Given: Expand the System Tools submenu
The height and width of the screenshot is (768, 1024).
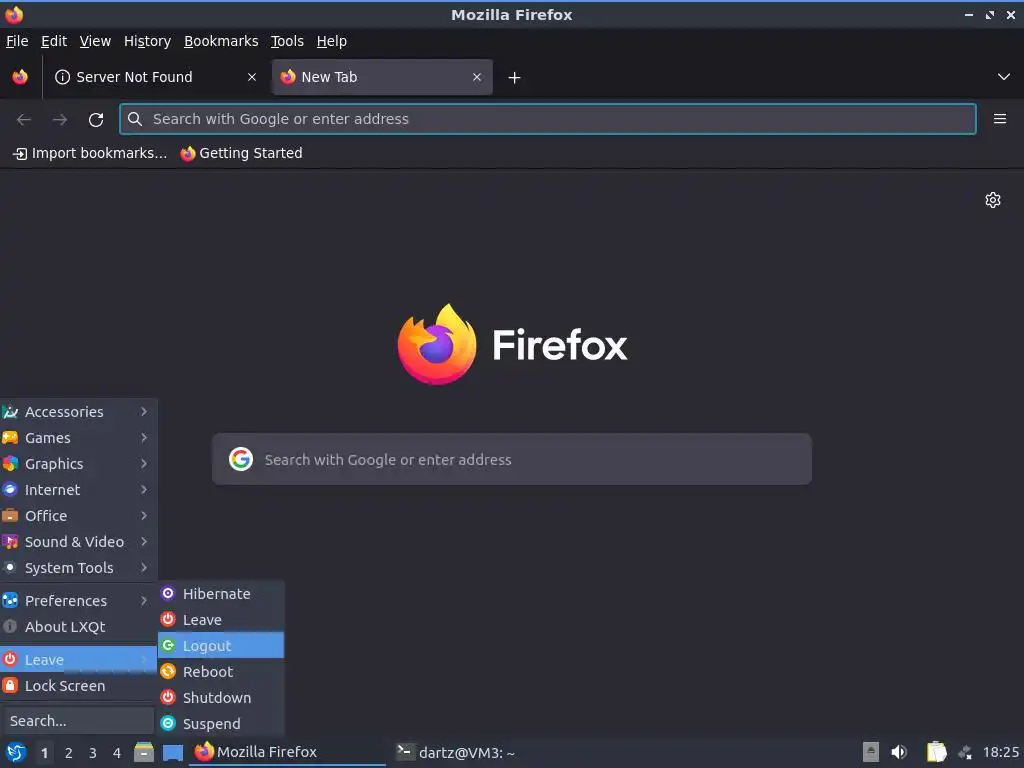Looking at the screenshot, I should 78,568.
